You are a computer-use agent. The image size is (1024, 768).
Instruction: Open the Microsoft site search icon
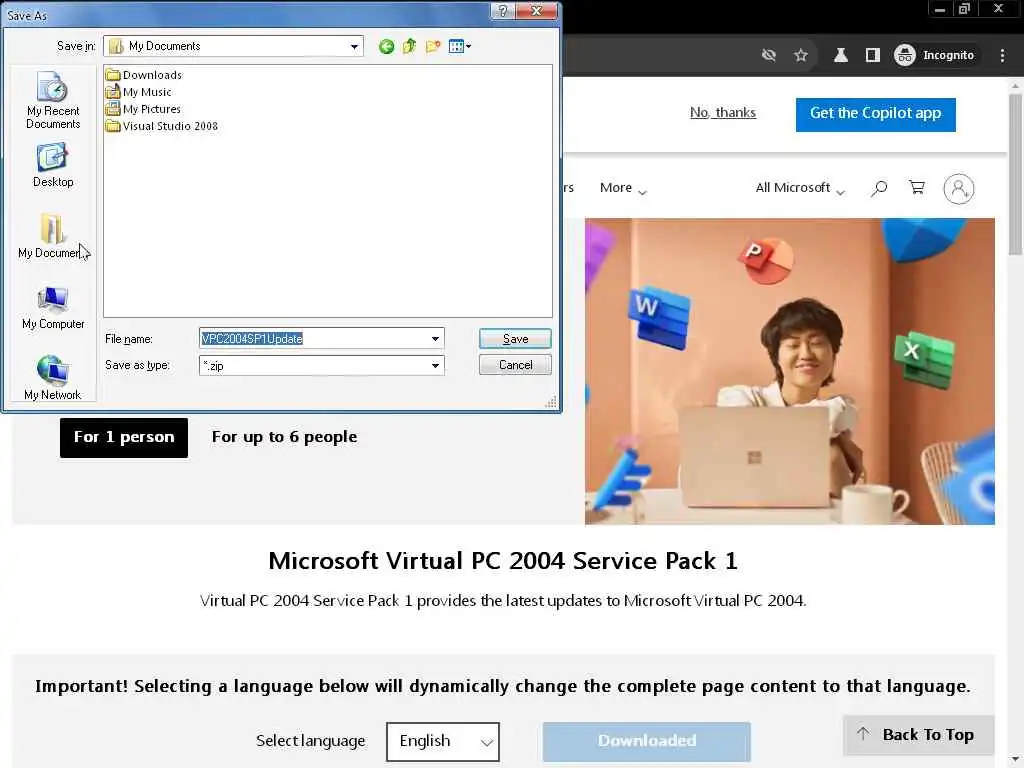(879, 189)
